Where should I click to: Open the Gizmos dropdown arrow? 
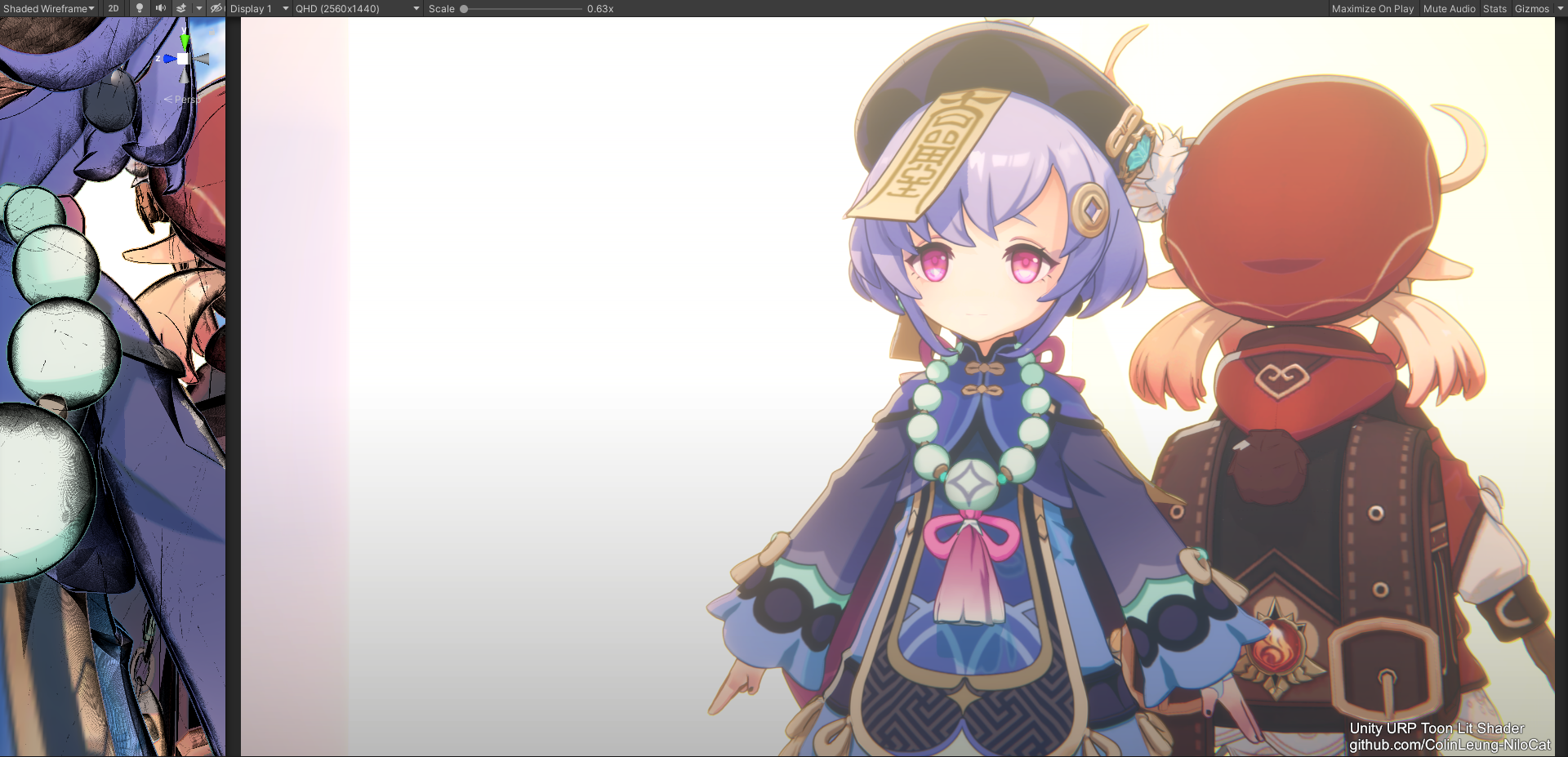click(x=1560, y=8)
